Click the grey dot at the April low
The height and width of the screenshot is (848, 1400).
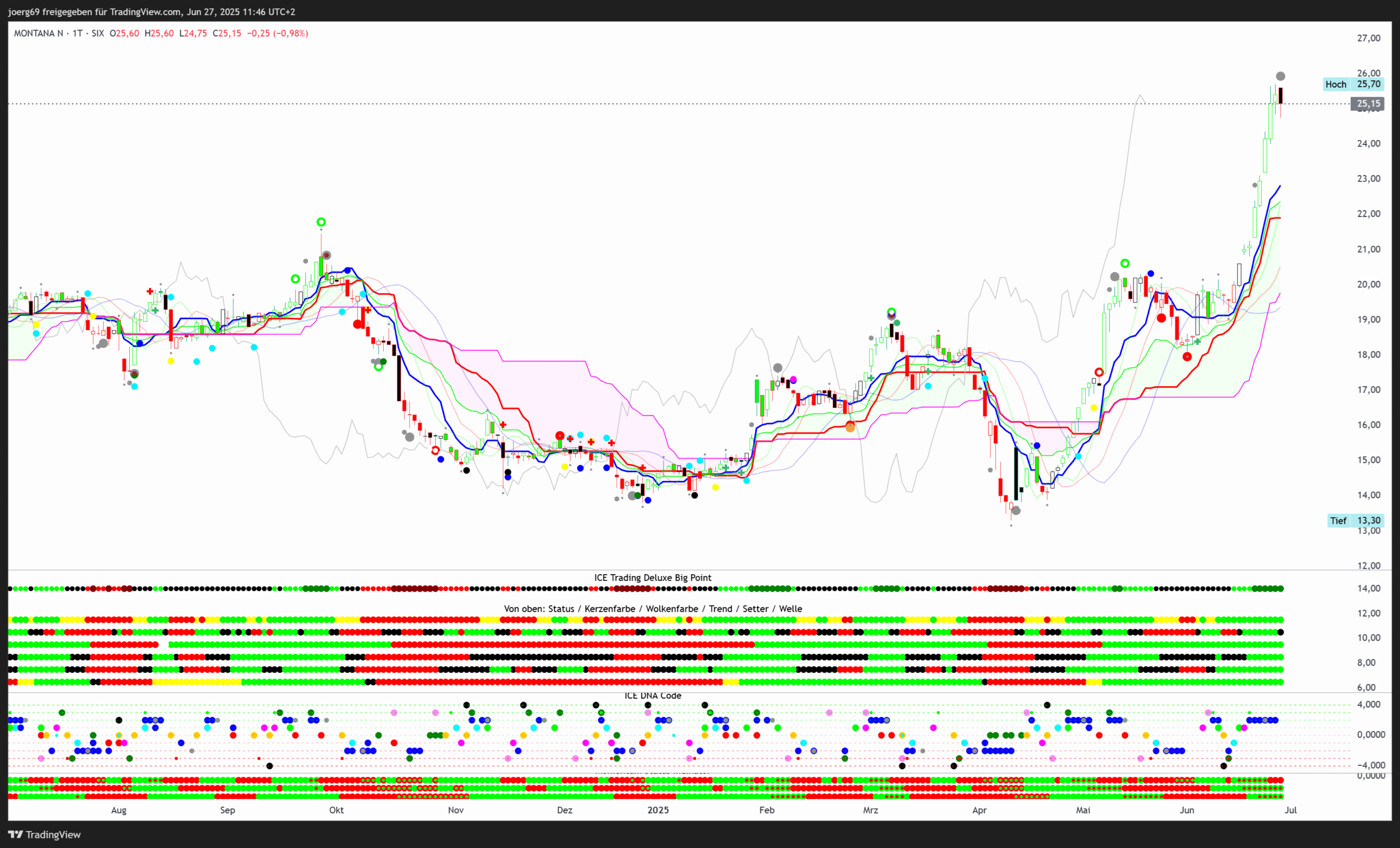point(1016,510)
